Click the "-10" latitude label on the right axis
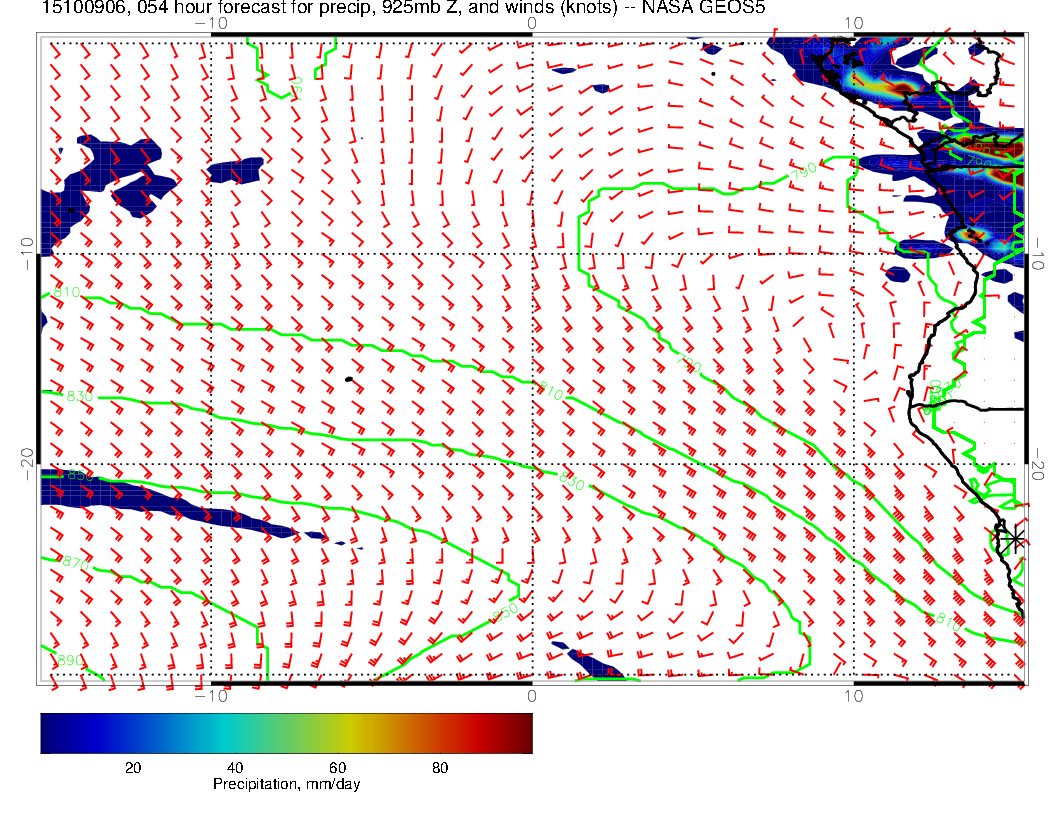The image size is (1056, 816). [1038, 250]
